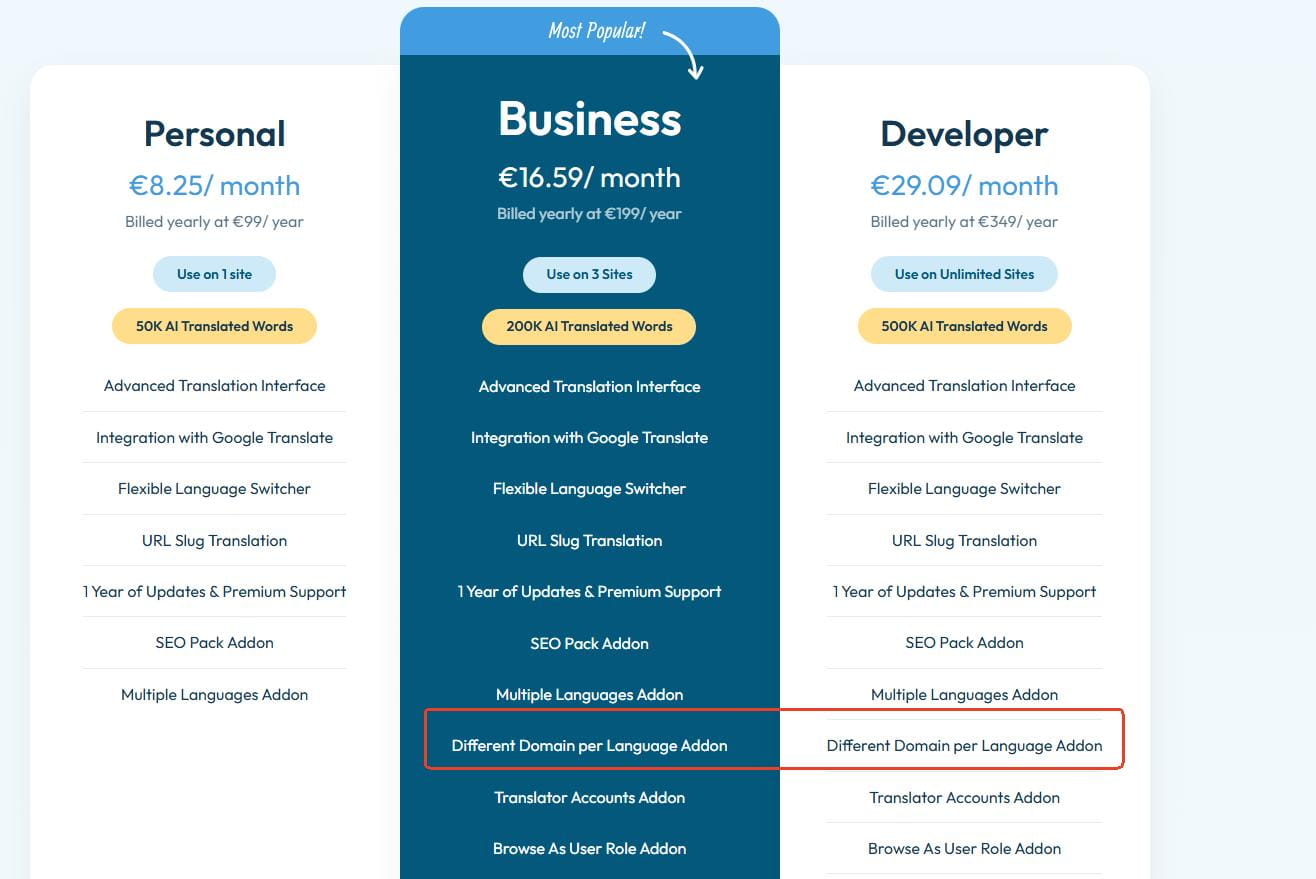Click 'Billed yearly at €349/ year' text
This screenshot has width=1316, height=879.
pyautogui.click(x=964, y=222)
